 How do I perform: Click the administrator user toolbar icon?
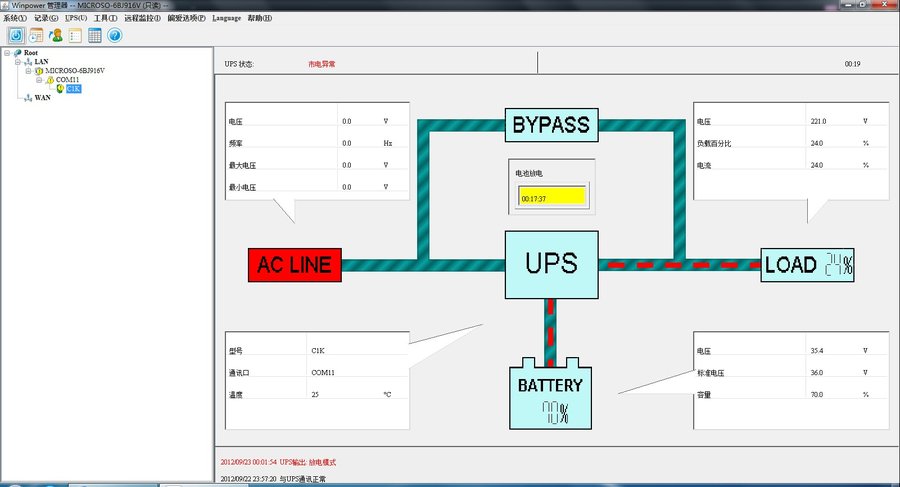point(56,36)
